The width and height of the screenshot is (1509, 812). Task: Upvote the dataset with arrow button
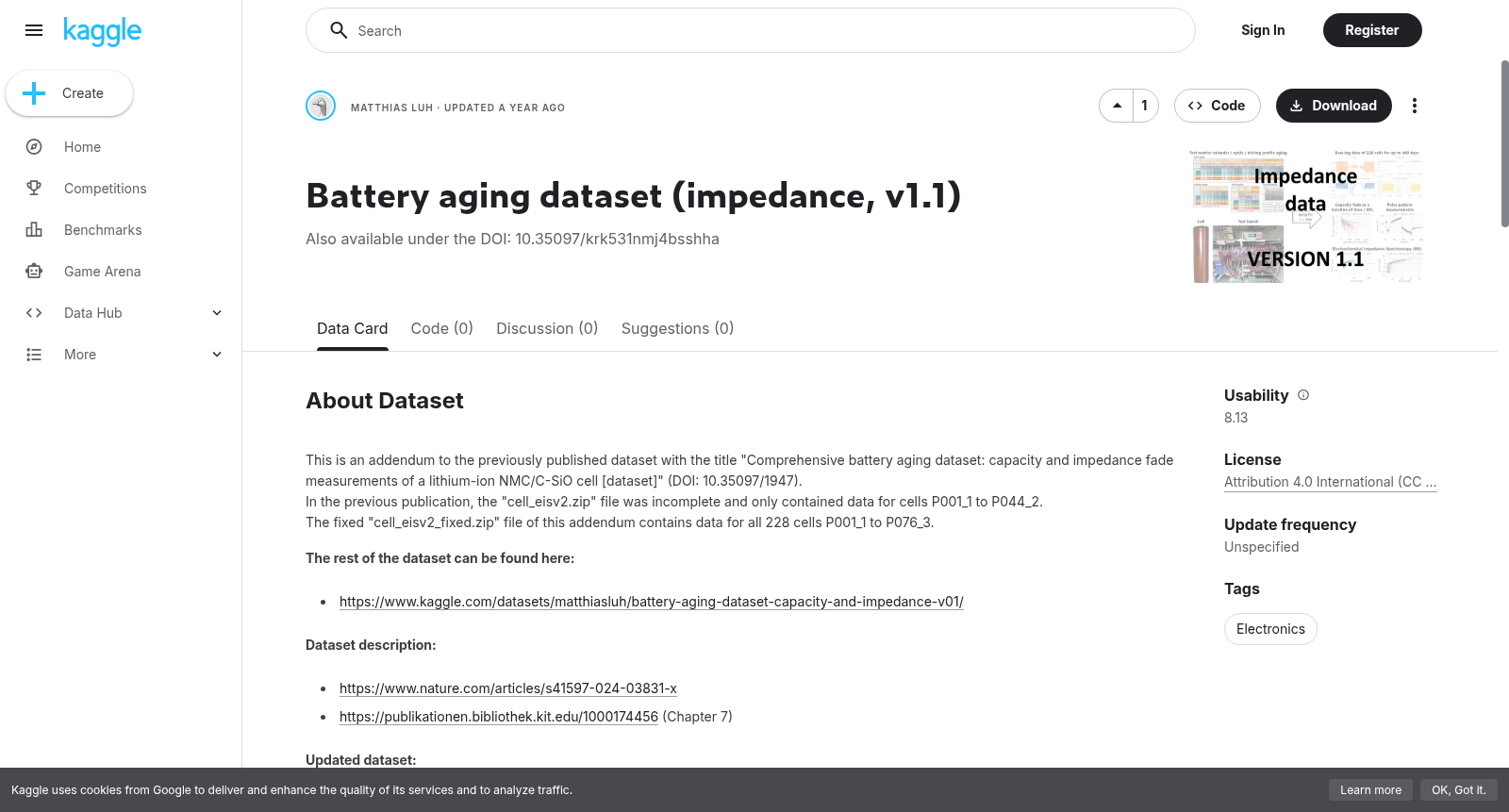tap(1117, 106)
